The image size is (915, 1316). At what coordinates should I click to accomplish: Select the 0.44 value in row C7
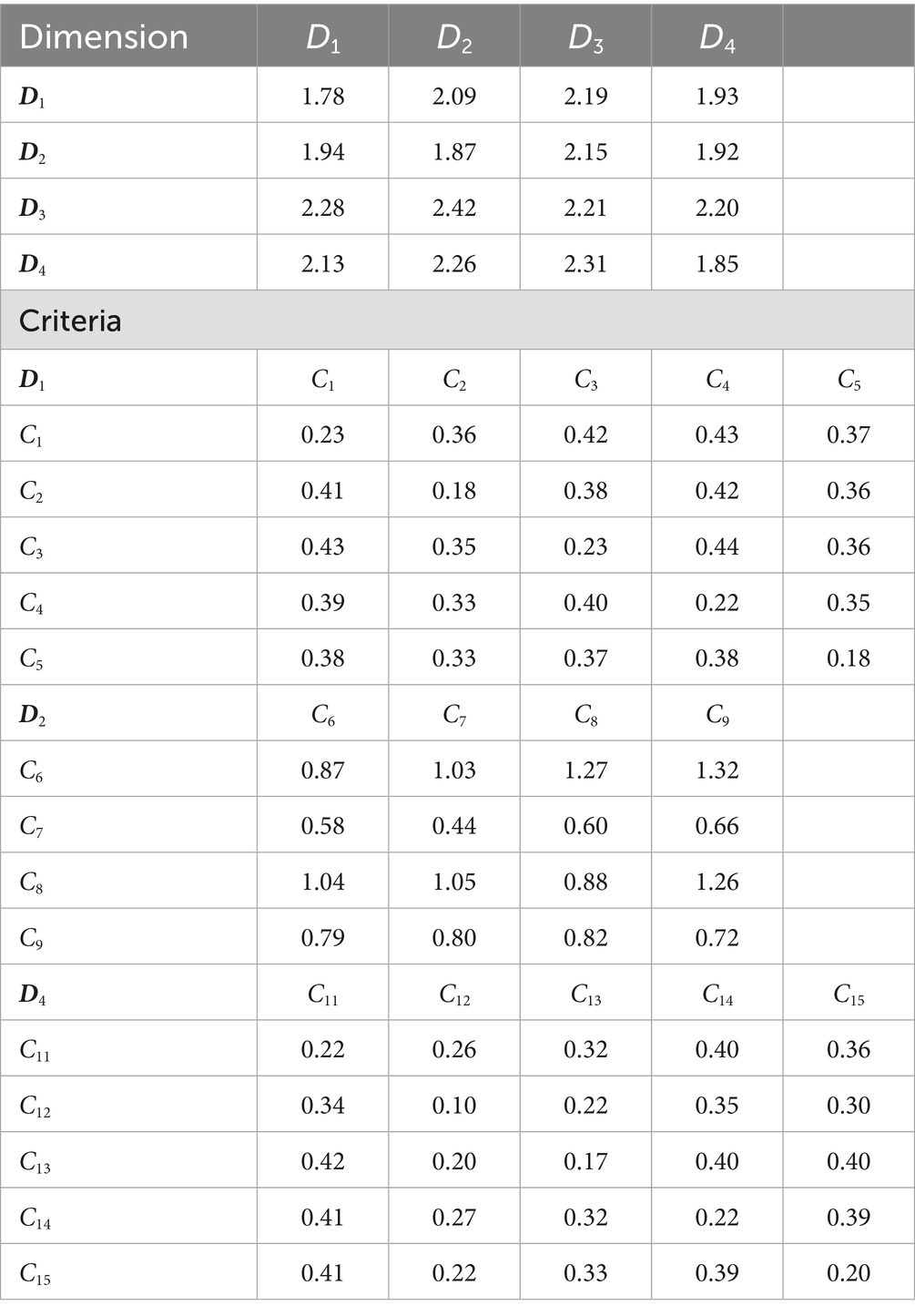454,826
